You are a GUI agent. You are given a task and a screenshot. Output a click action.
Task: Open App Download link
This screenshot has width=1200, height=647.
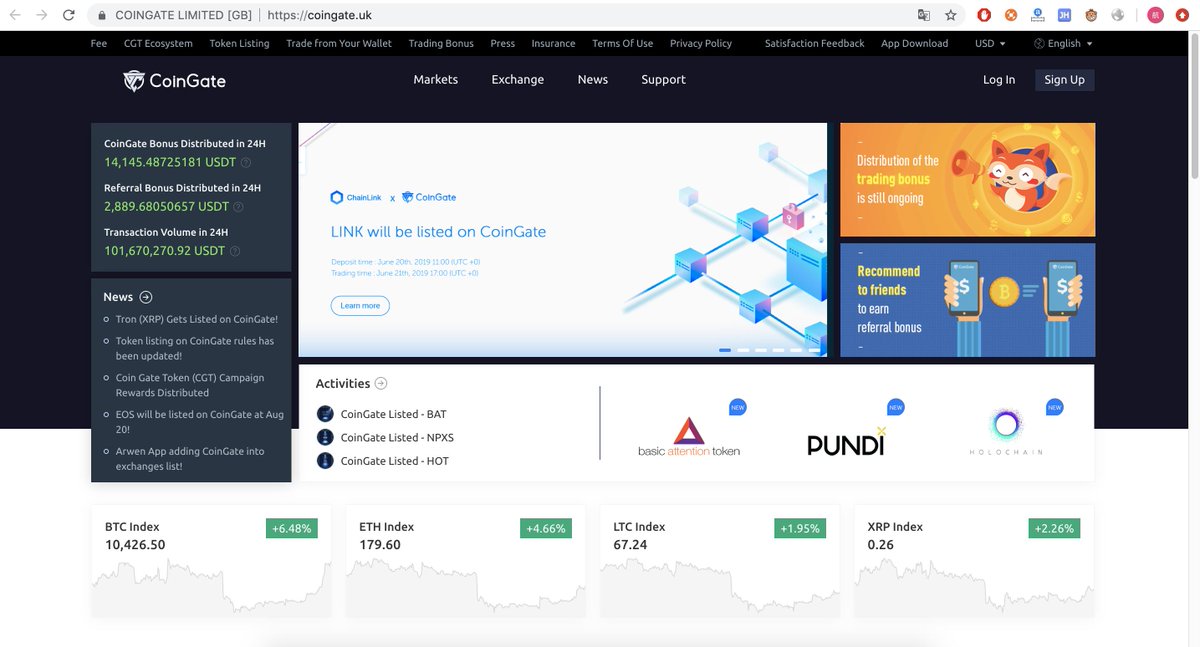tap(914, 43)
